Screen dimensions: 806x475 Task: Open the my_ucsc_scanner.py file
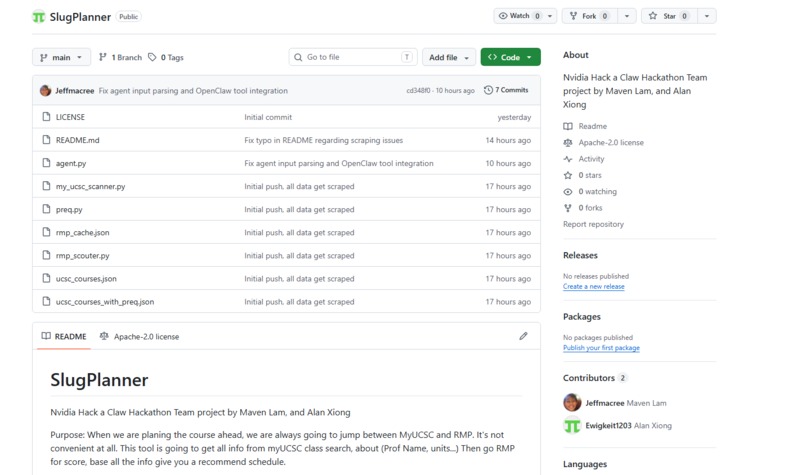pos(90,186)
